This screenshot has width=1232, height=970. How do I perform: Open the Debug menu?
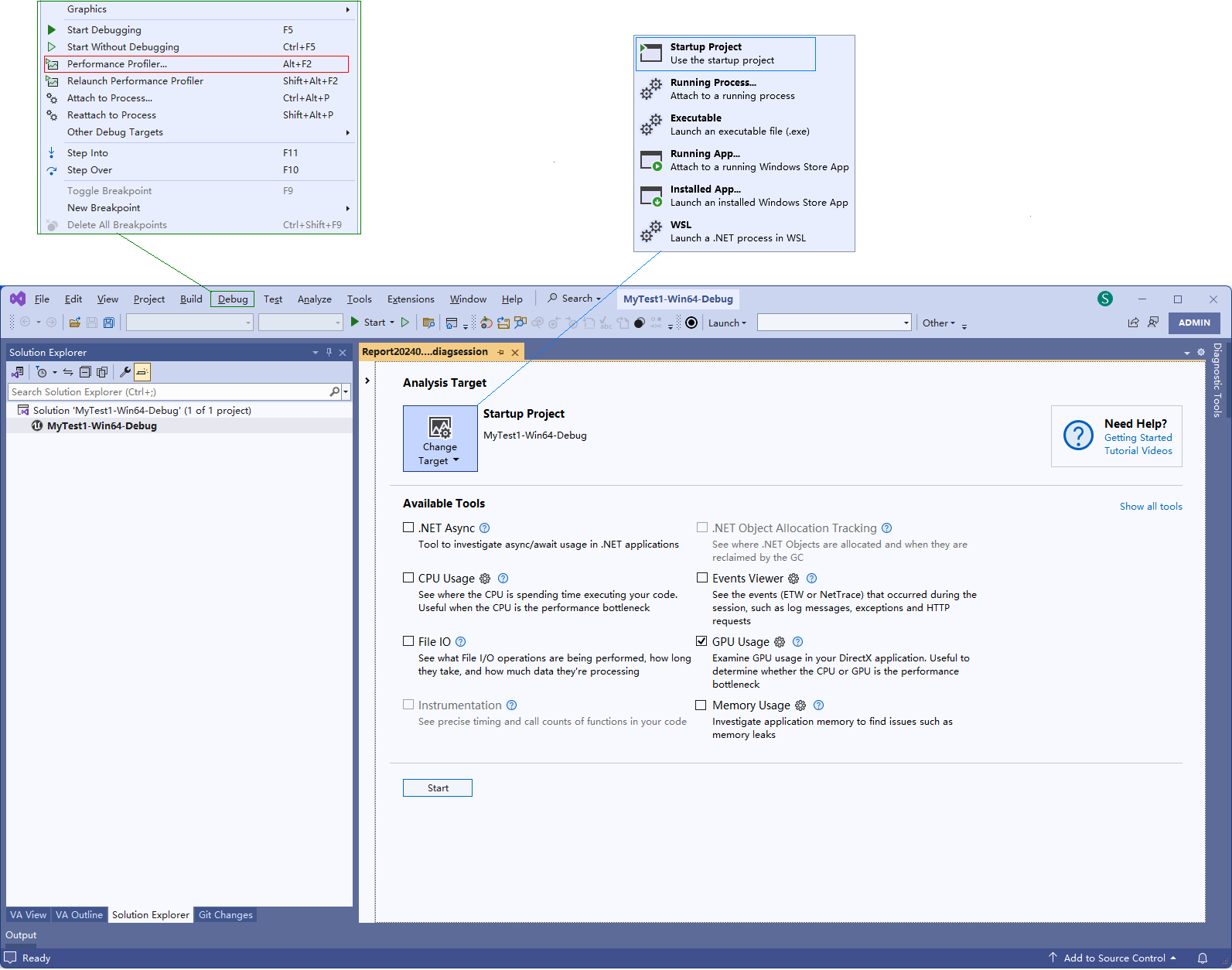coord(233,299)
